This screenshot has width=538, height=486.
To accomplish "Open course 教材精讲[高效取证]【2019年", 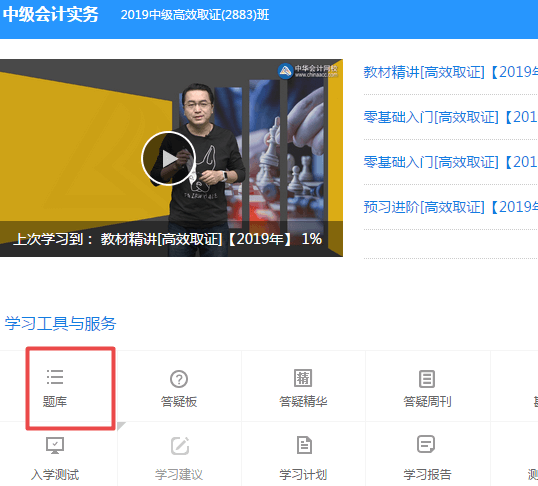I will (451, 72).
